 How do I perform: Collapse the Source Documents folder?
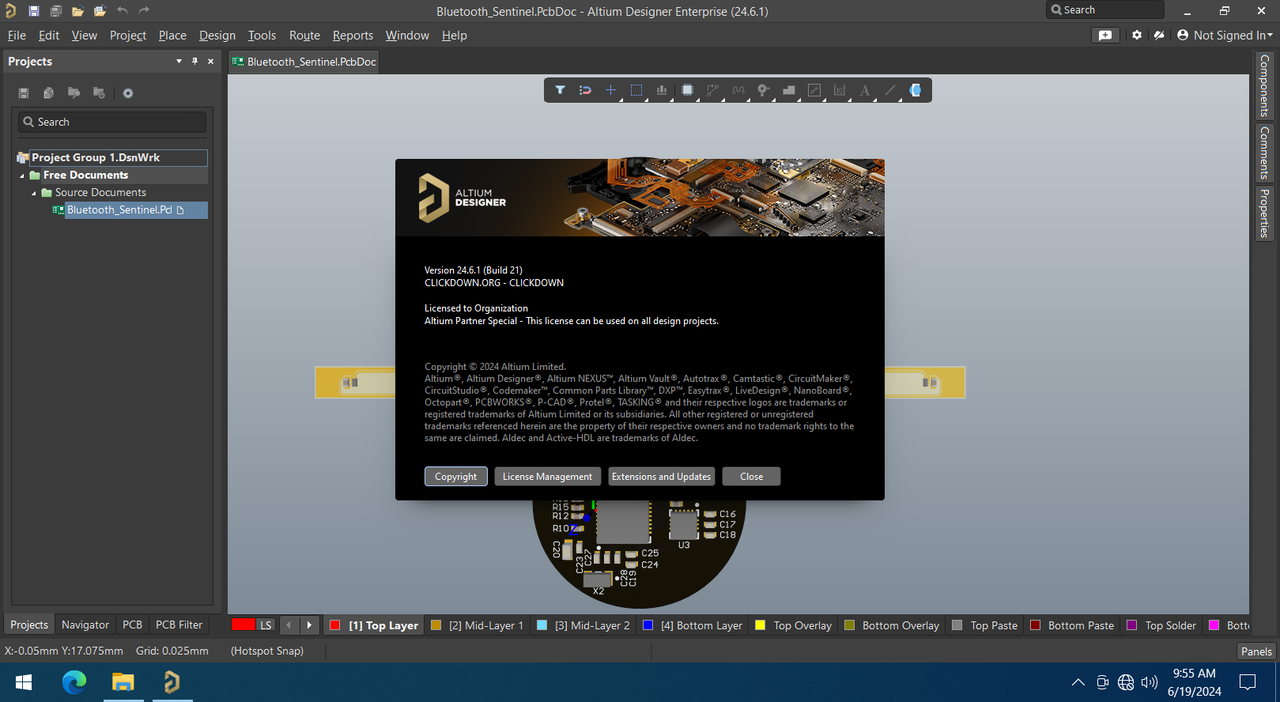point(34,193)
